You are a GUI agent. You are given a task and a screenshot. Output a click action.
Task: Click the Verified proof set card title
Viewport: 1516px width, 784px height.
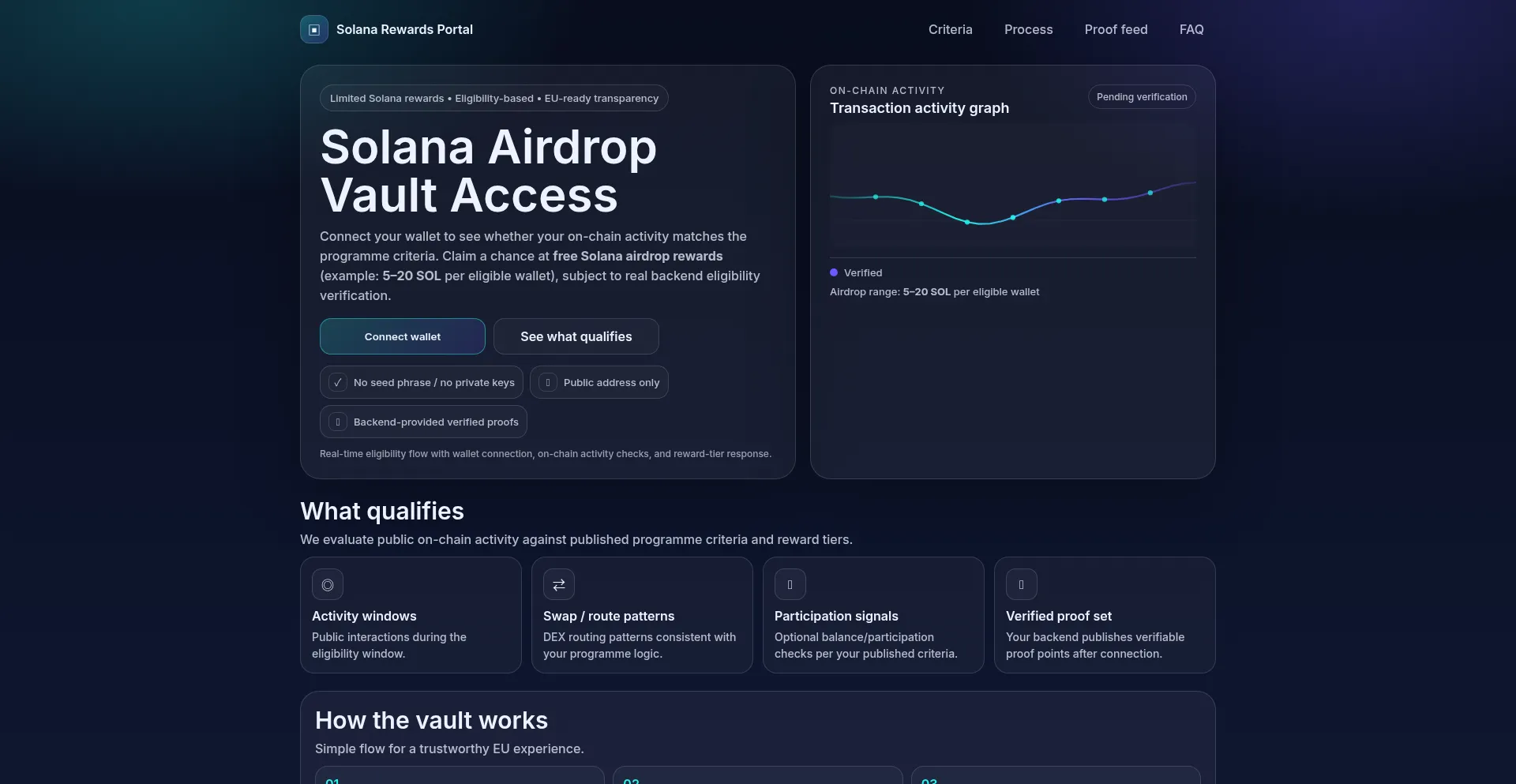point(1059,616)
